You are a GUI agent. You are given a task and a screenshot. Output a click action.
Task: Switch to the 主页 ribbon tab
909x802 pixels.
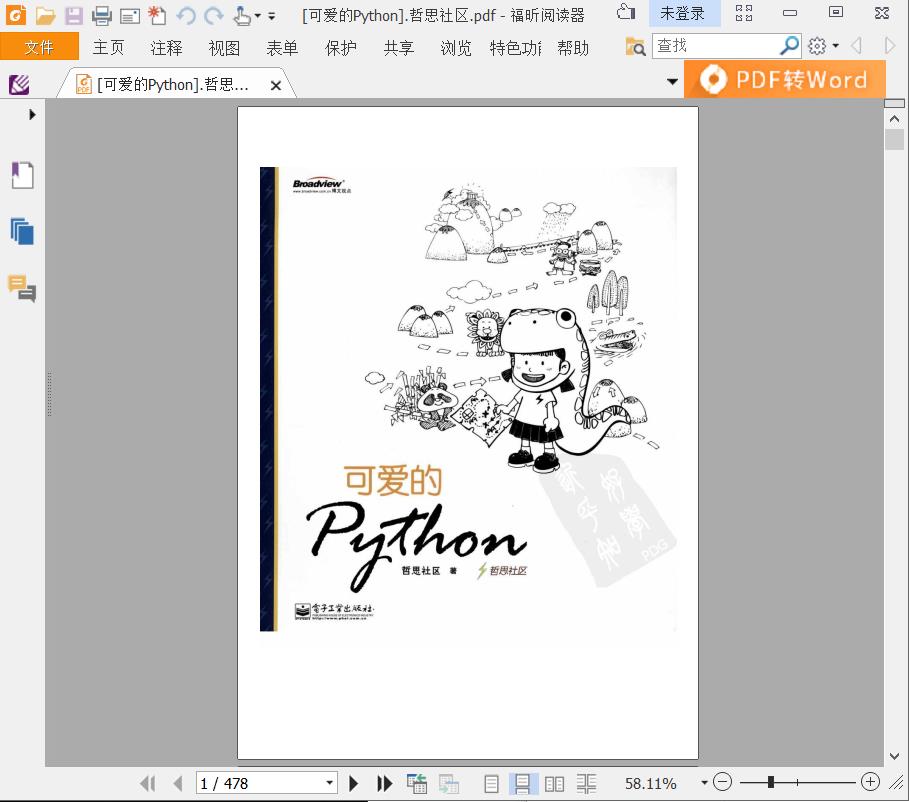(x=108, y=47)
